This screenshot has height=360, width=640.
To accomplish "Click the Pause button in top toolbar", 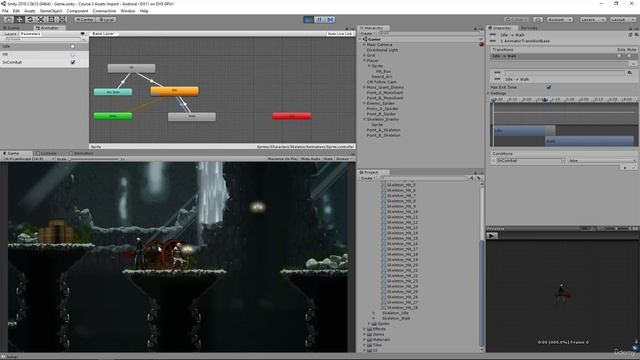I will 319,19.
